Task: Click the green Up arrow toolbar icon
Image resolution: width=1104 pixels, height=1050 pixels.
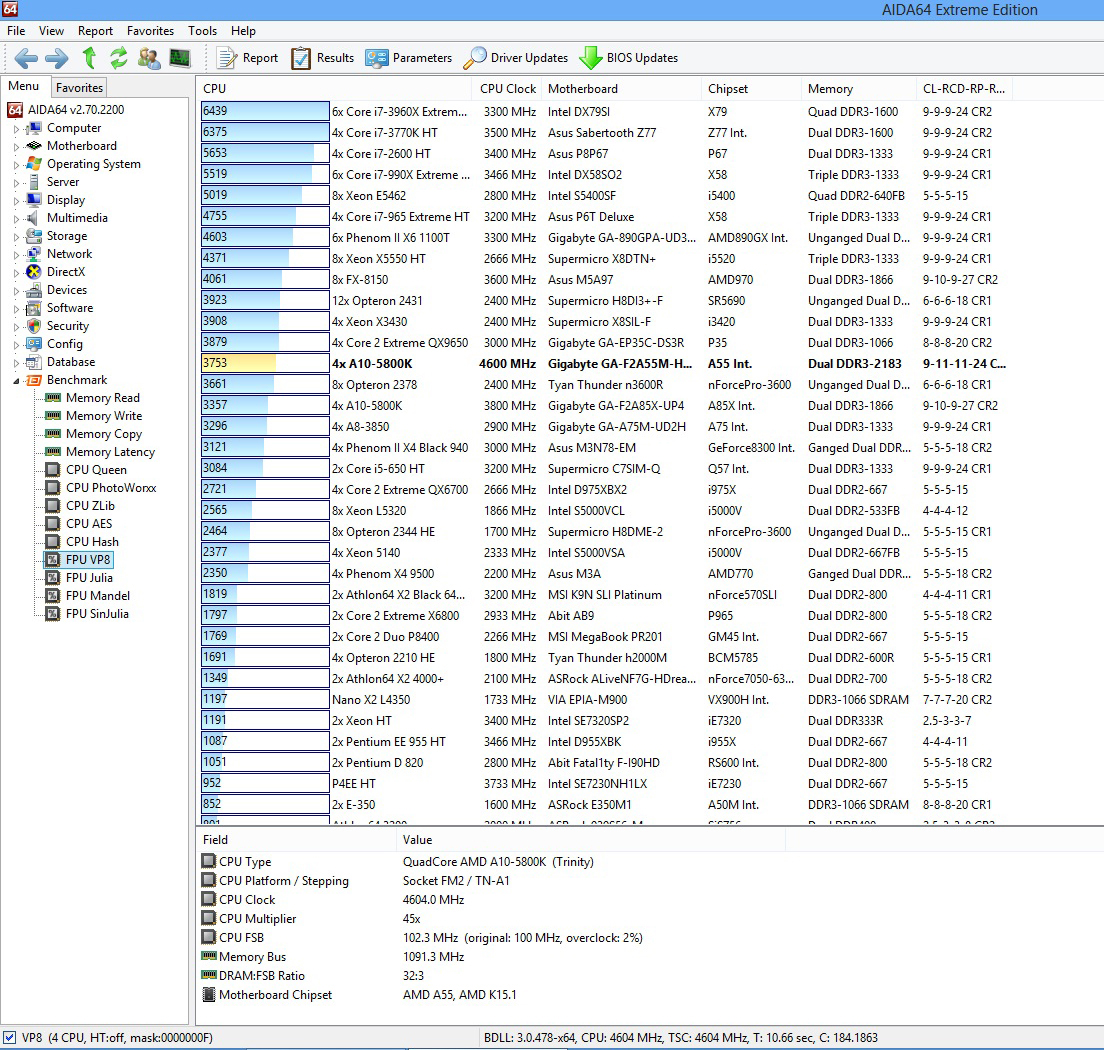Action: click(x=89, y=58)
